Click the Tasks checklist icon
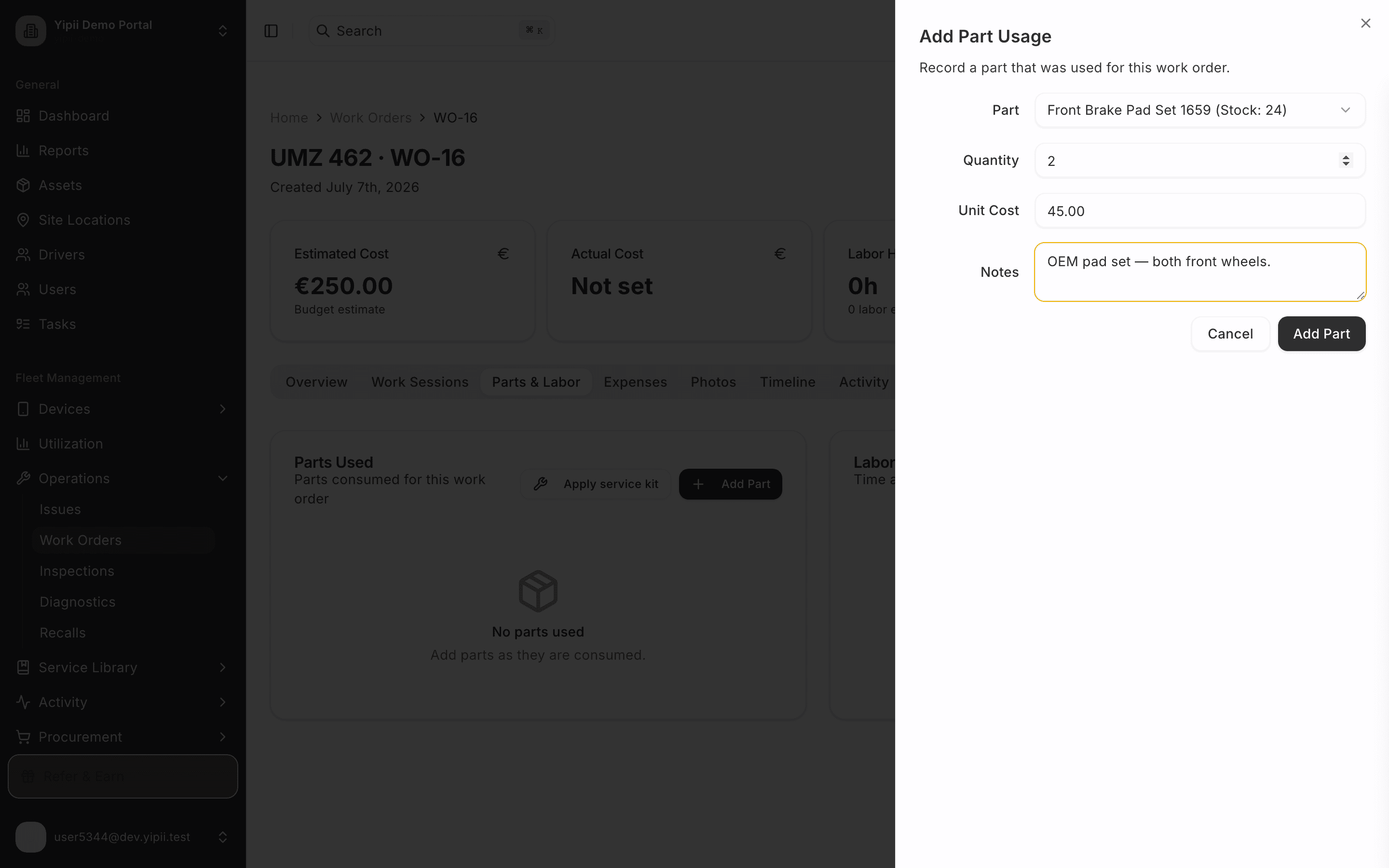Screen dimensions: 1389x868 coord(23,324)
